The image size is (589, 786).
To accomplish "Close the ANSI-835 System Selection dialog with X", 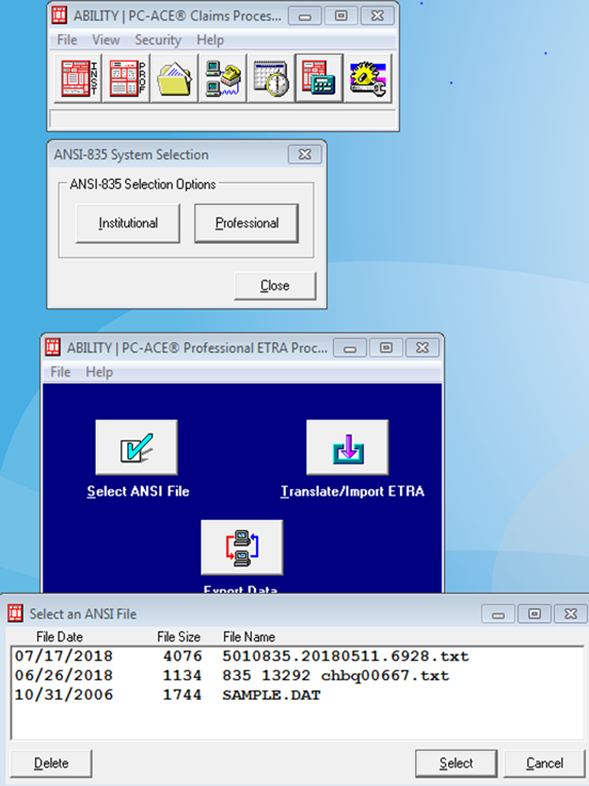I will point(305,154).
